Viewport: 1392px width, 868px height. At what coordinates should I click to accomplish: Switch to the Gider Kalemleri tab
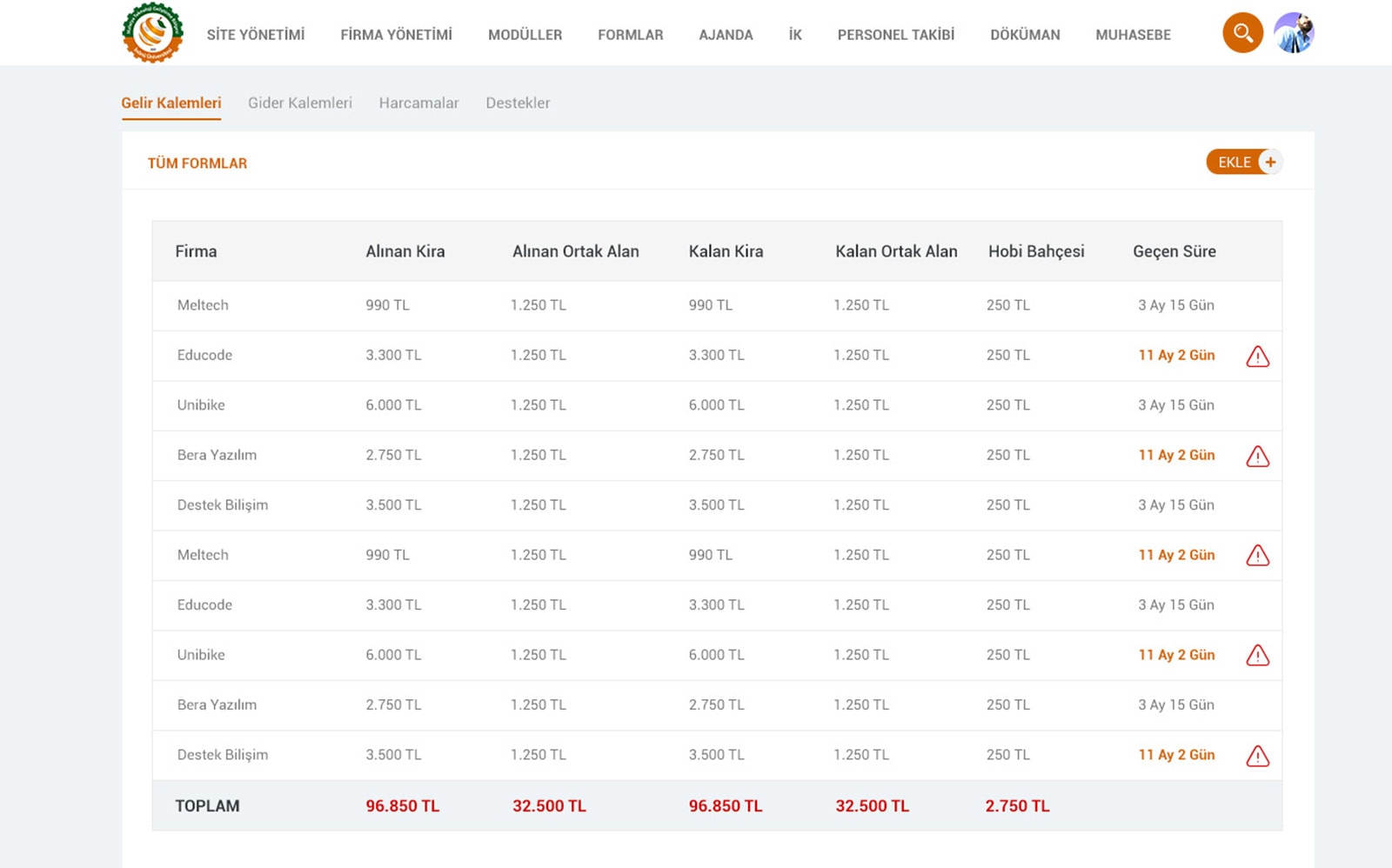pos(300,103)
